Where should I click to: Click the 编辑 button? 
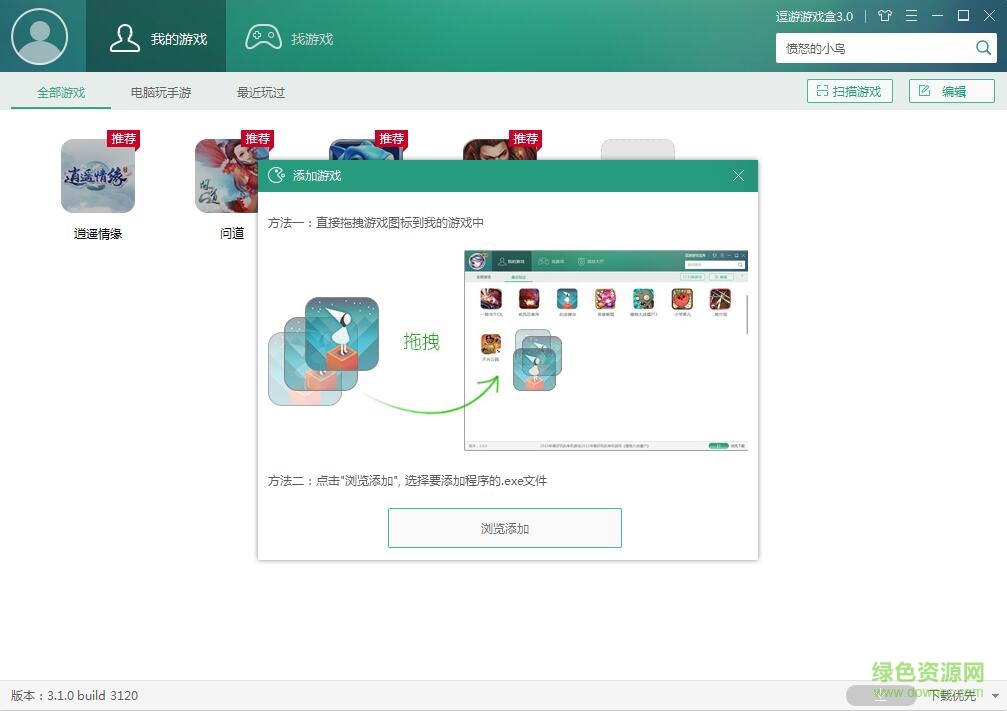[952, 91]
